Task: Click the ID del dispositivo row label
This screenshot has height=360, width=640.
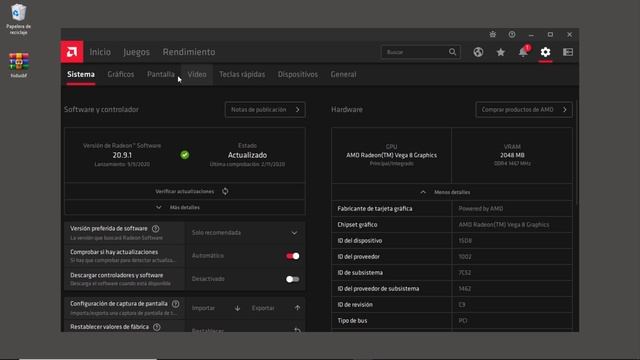Action: click(360, 240)
